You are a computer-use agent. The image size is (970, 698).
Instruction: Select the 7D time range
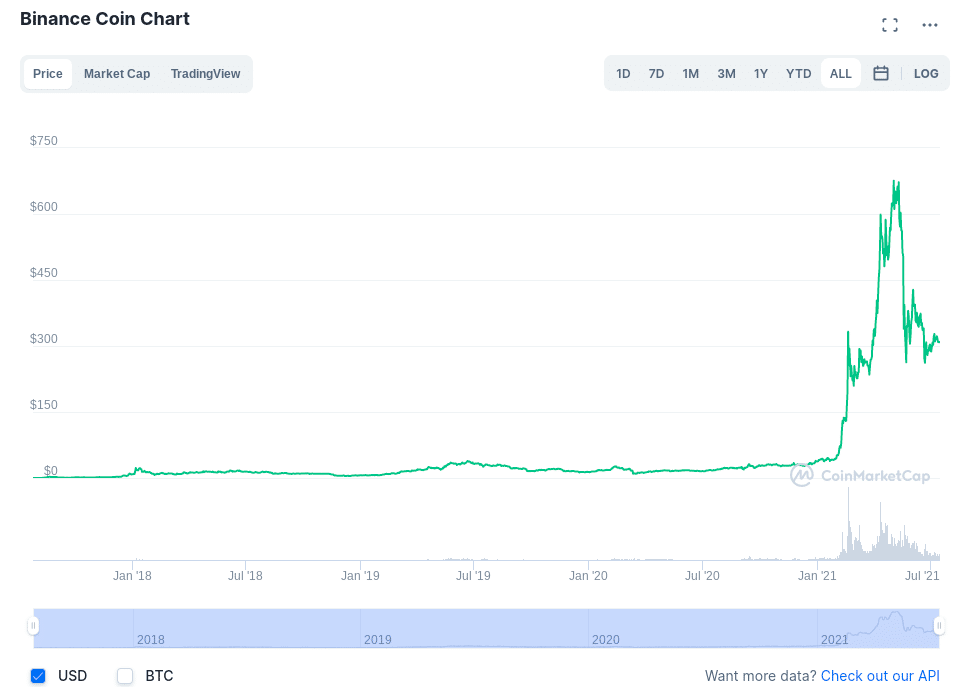(656, 74)
